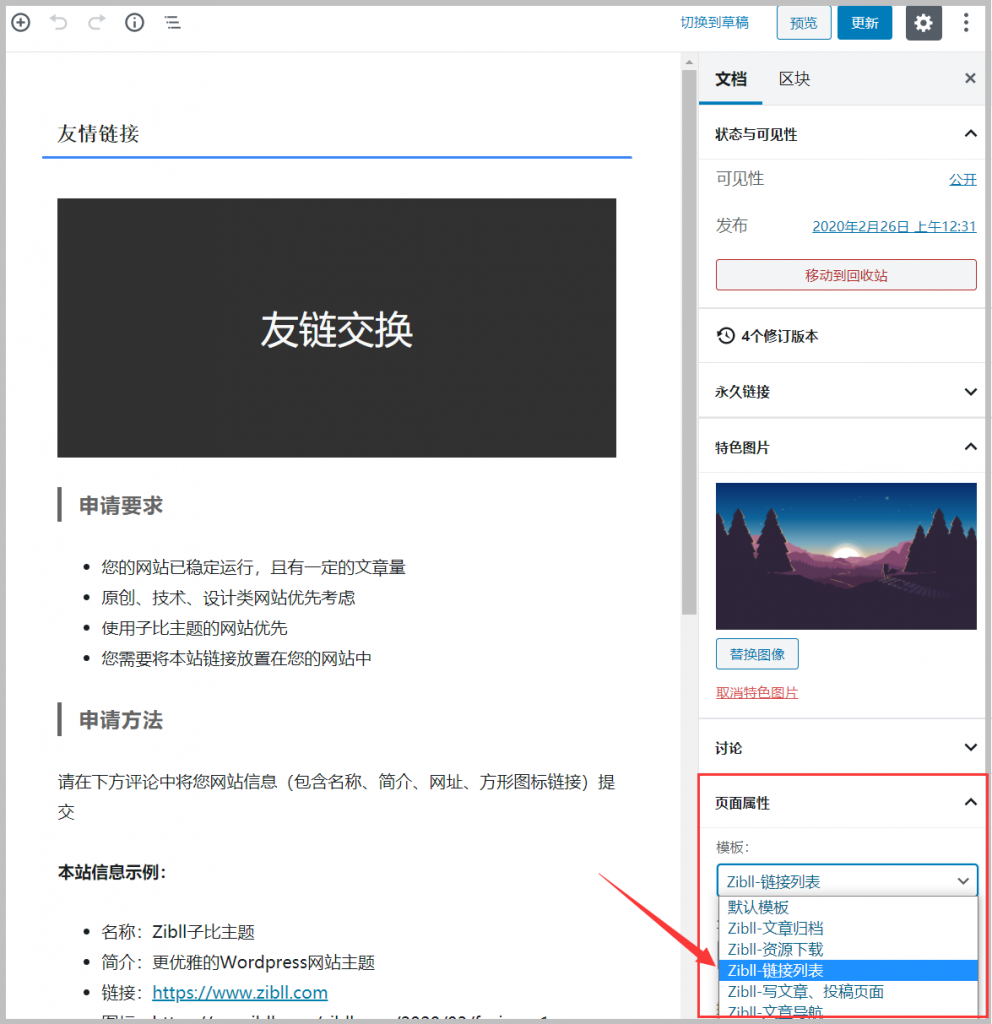The width and height of the screenshot is (992, 1024).
Task: Click the 取消特色图片 link
Action: (x=756, y=691)
